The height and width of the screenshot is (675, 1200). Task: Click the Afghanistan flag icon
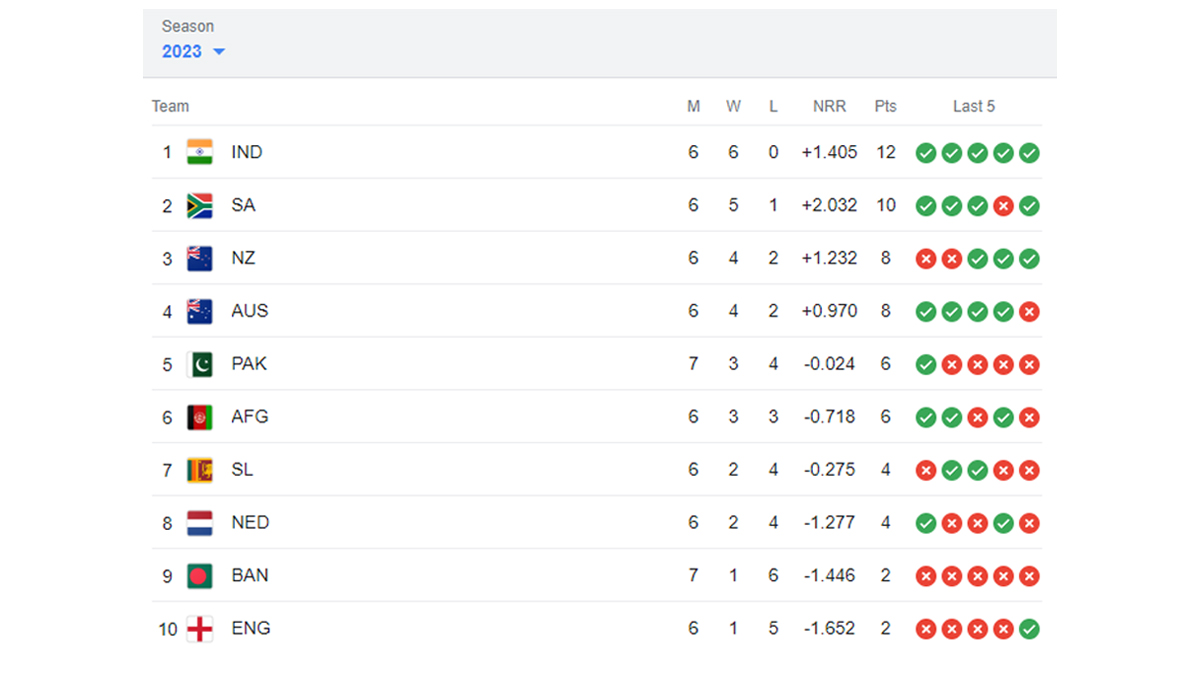click(200, 417)
